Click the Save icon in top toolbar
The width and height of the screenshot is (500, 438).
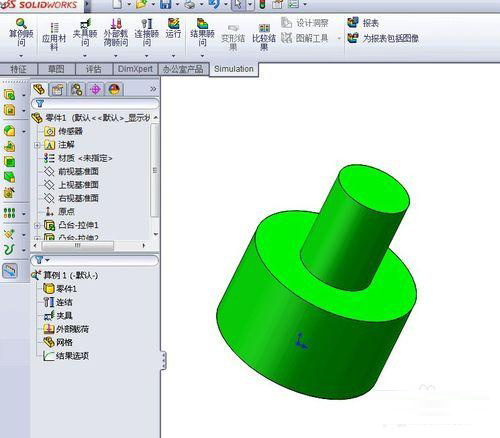tap(166, 4)
